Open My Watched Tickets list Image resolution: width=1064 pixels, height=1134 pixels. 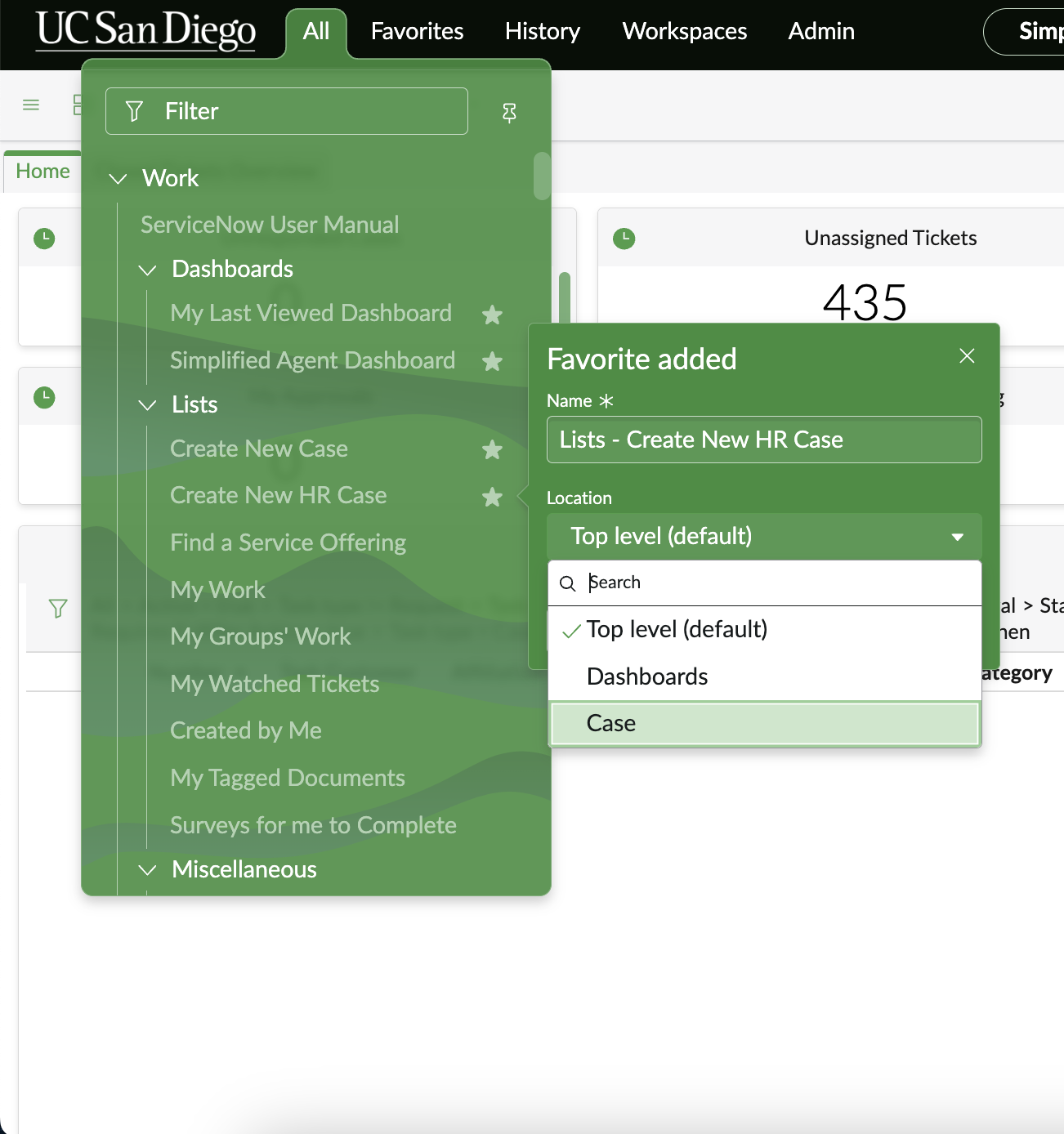(x=275, y=684)
